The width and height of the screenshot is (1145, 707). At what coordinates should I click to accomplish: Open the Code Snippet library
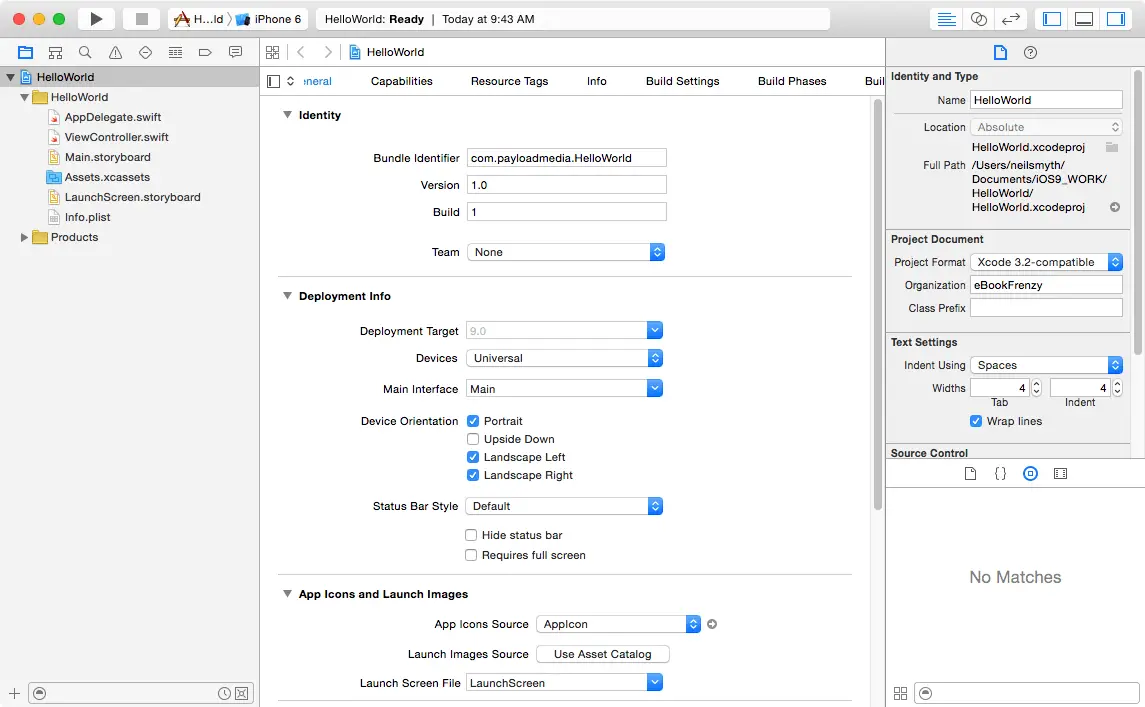[1000, 473]
